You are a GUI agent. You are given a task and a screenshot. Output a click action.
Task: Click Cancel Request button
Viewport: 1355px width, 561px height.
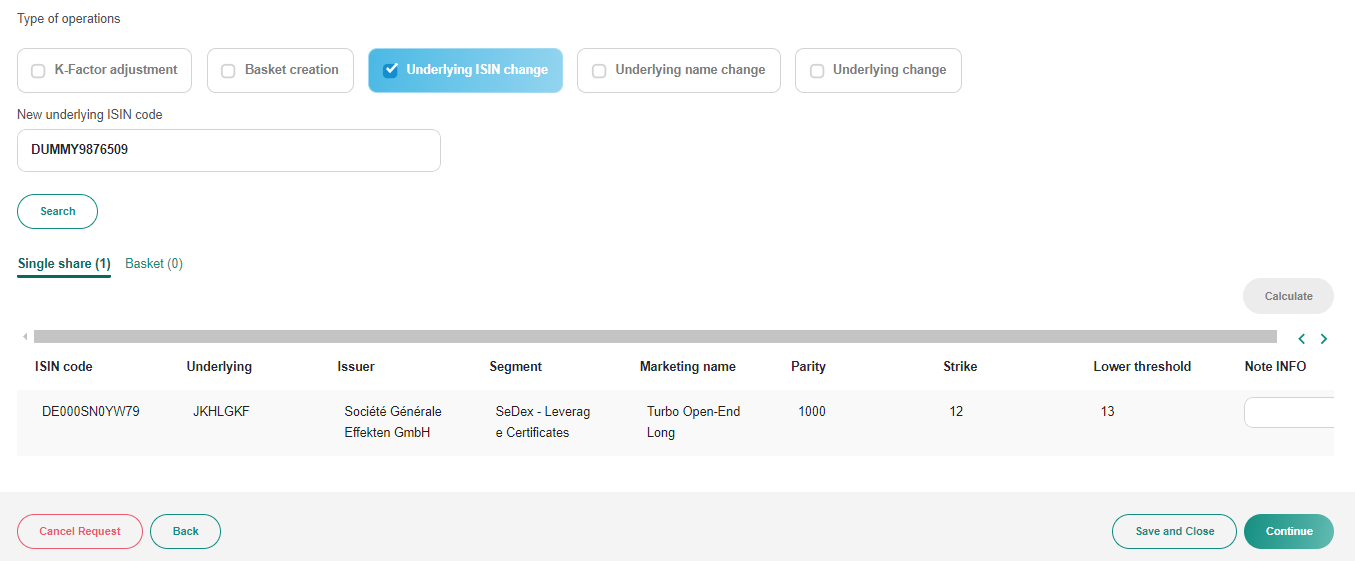pos(80,531)
